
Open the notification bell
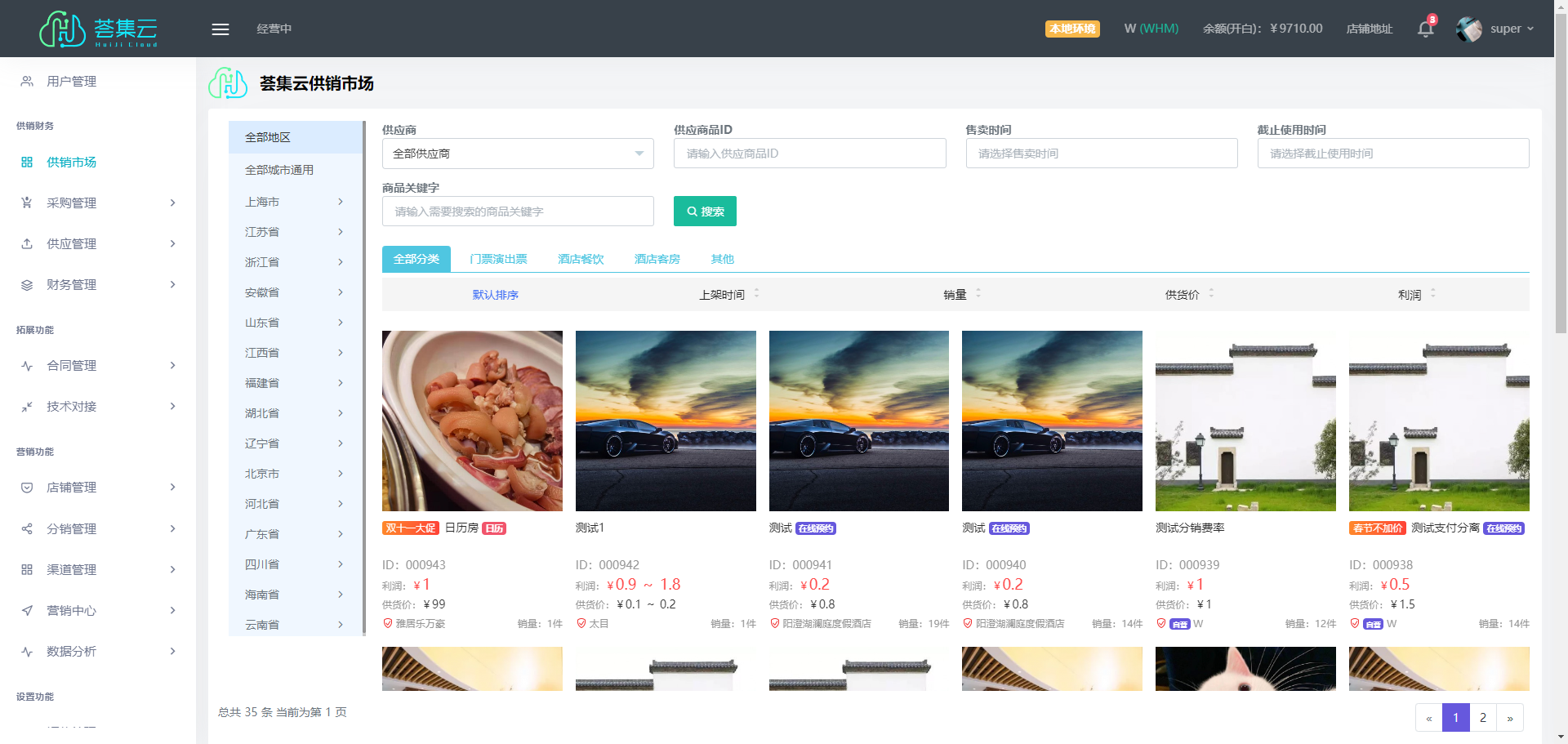pyautogui.click(x=1426, y=29)
